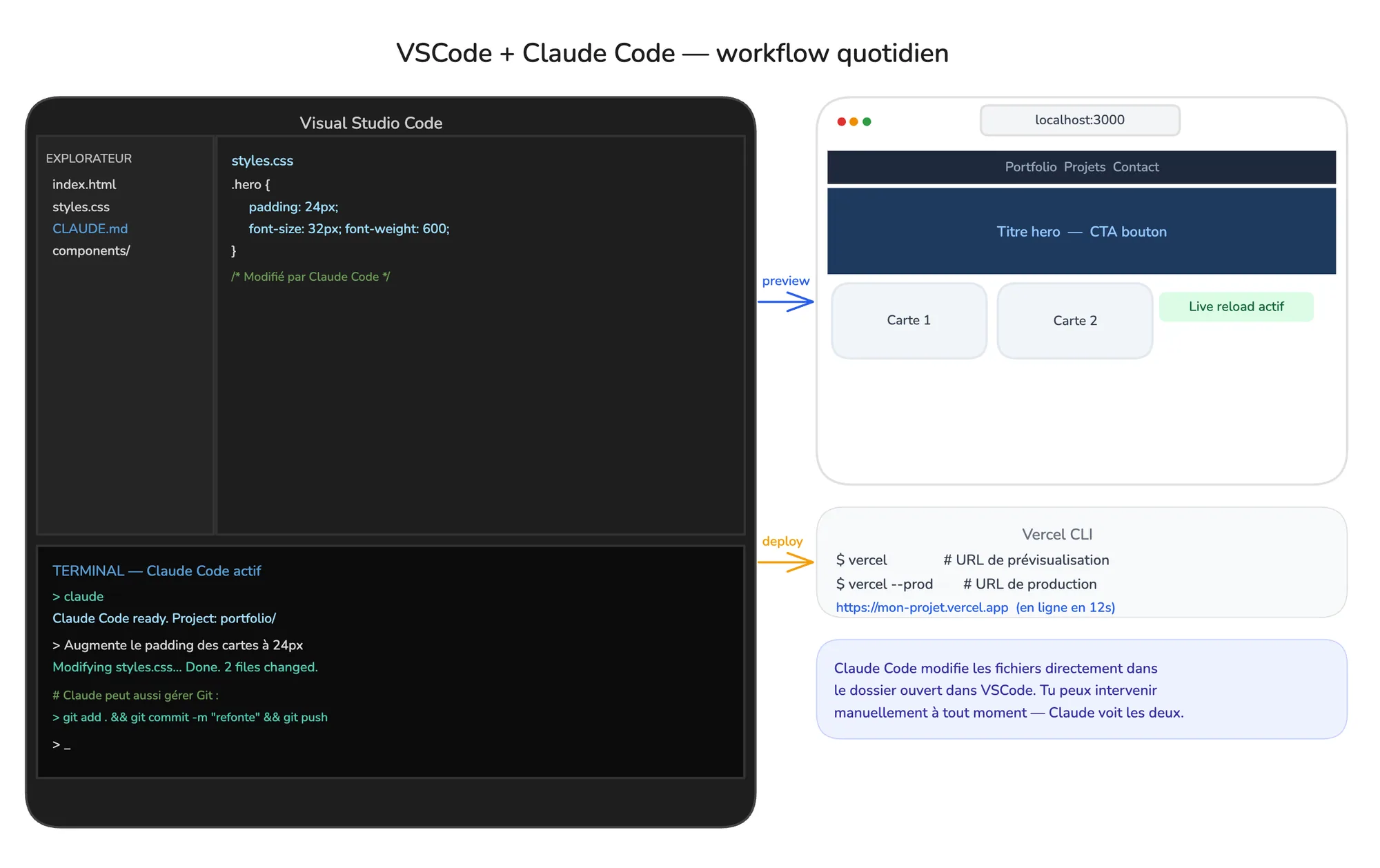Click the red close dot in browser

coord(841,121)
